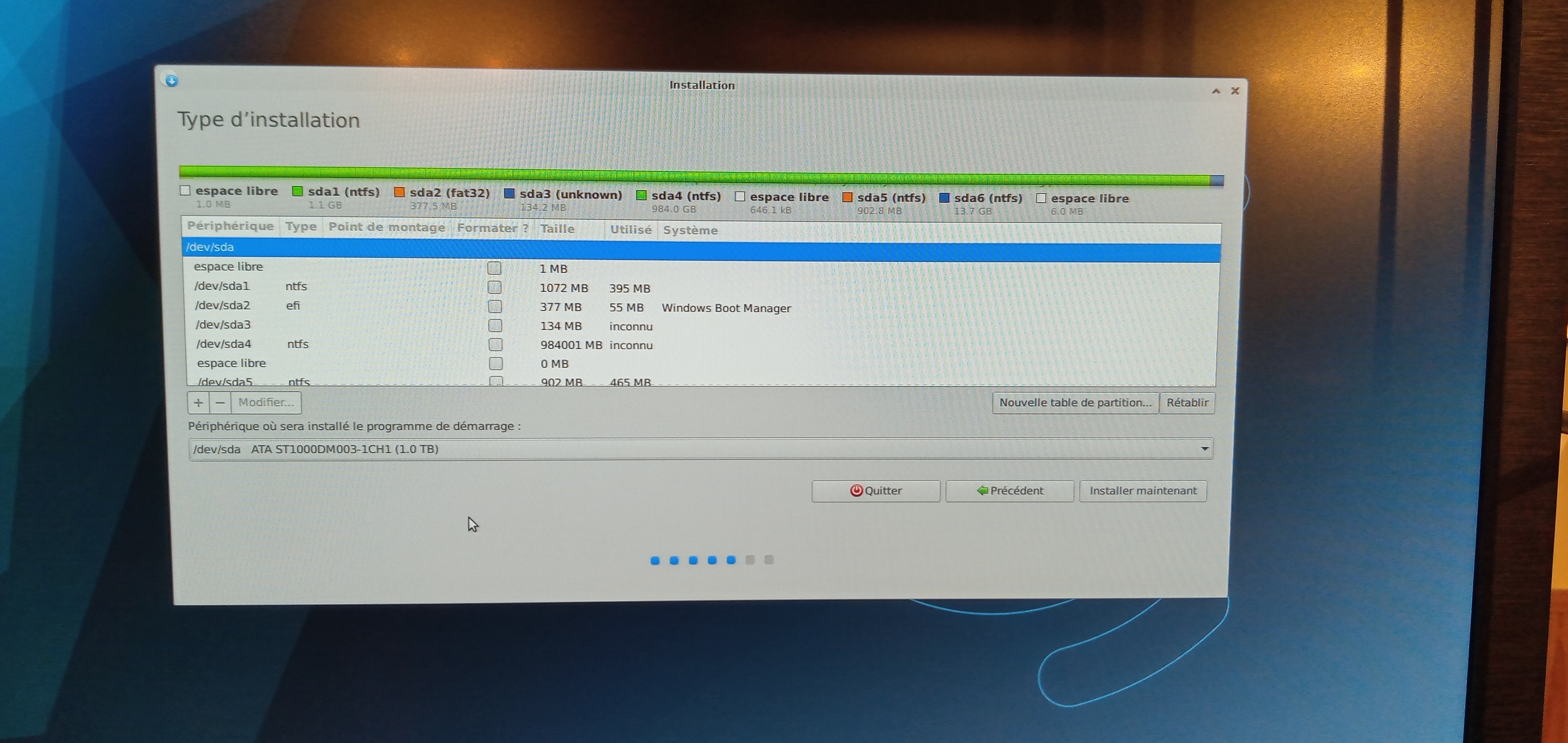This screenshot has height=743, width=1568.
Task: Click the red power icon on the Quitter button
Action: 856,491
